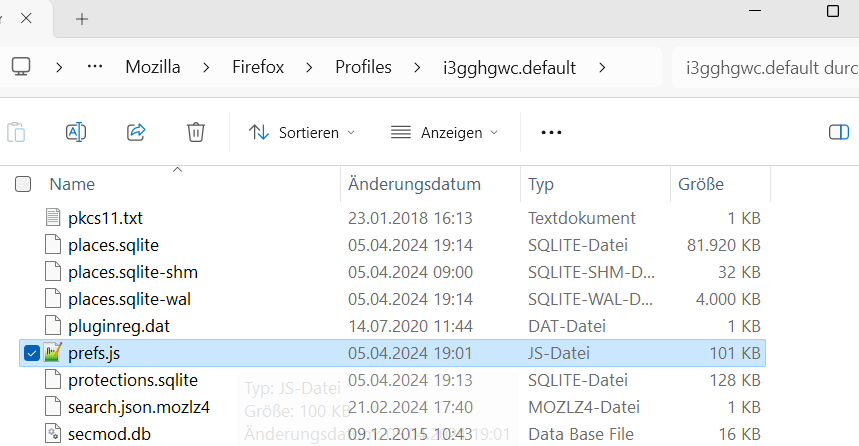Toggle the details pane icon
The image size is (859, 446).
(839, 132)
